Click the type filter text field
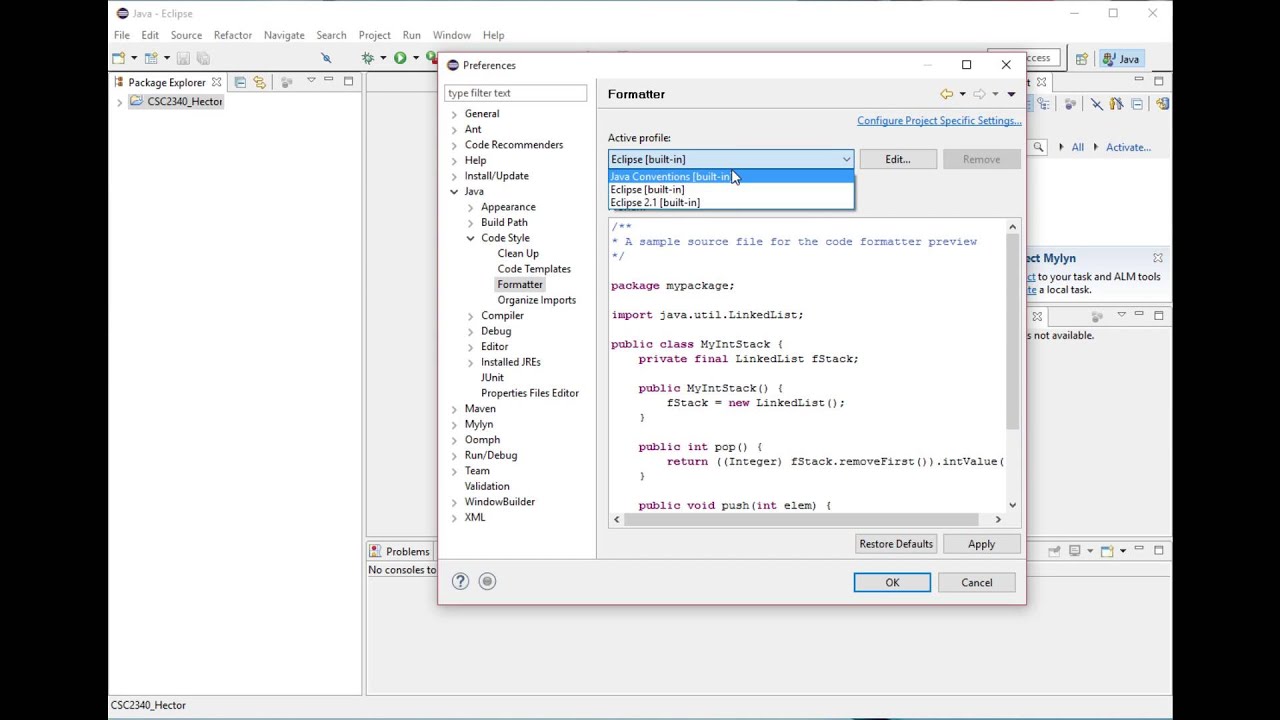Viewport: 1280px width, 720px height. (x=516, y=93)
